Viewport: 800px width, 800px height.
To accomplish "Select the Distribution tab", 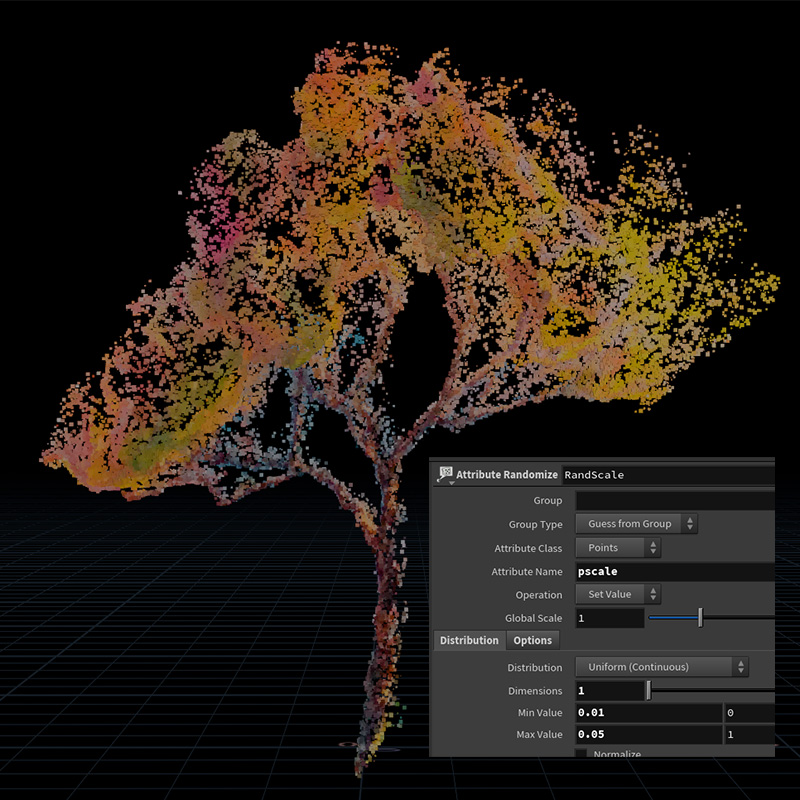I will [468, 640].
